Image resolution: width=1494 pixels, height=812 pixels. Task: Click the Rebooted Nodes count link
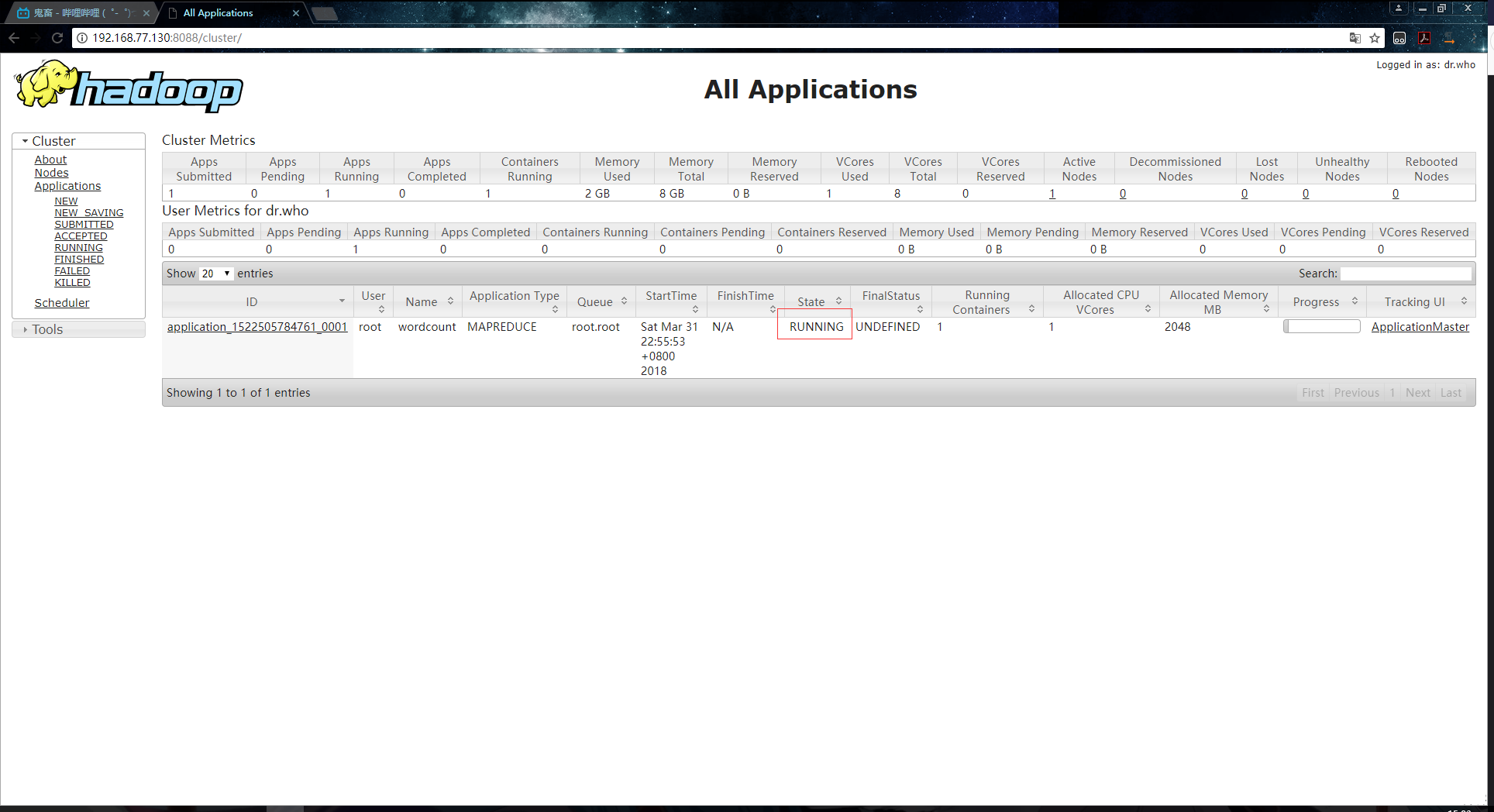coord(1396,194)
